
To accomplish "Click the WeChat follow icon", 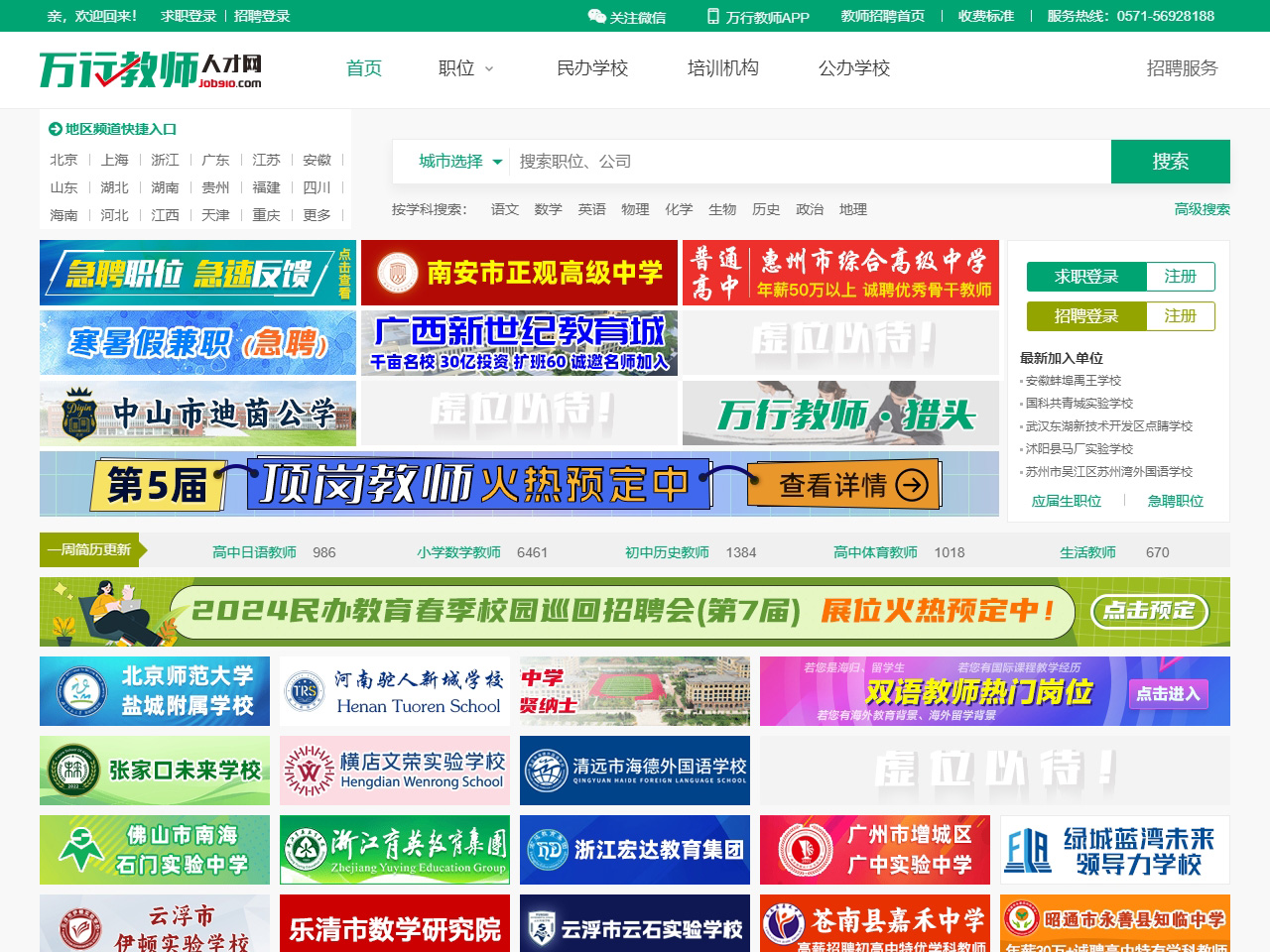I will coord(596,16).
